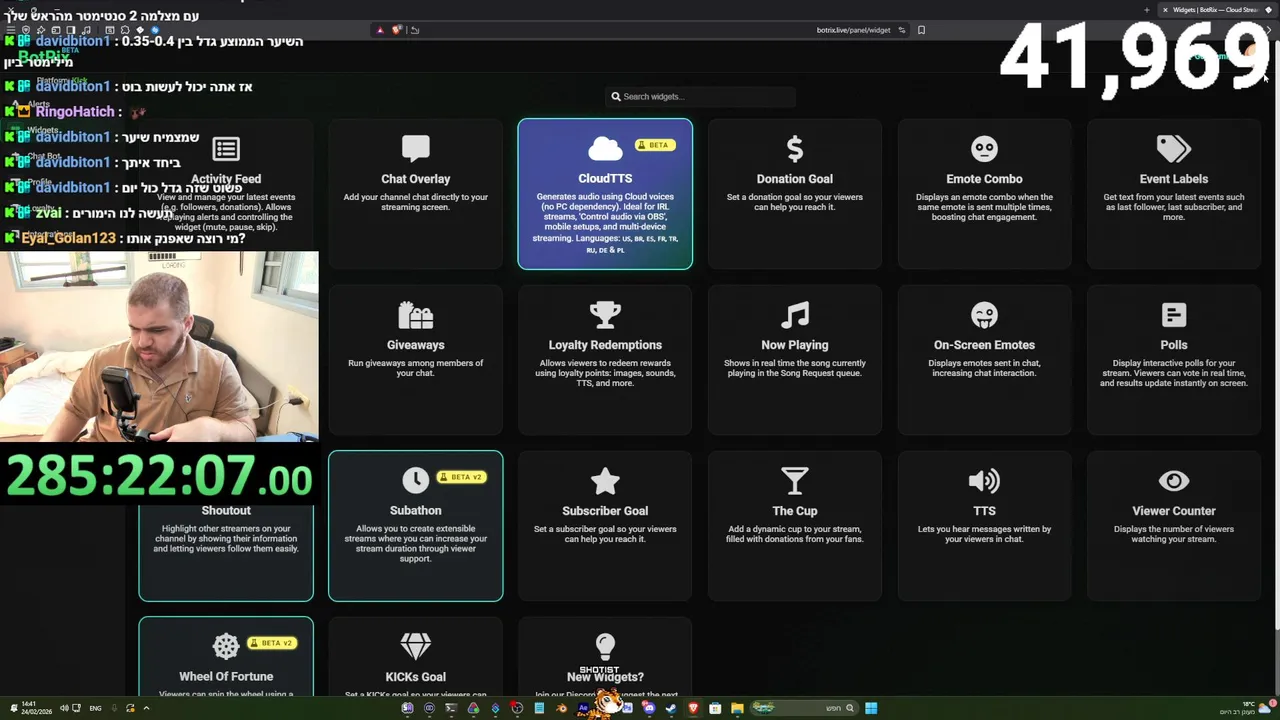
Task: Click the Subathon clock icon
Action: point(415,481)
